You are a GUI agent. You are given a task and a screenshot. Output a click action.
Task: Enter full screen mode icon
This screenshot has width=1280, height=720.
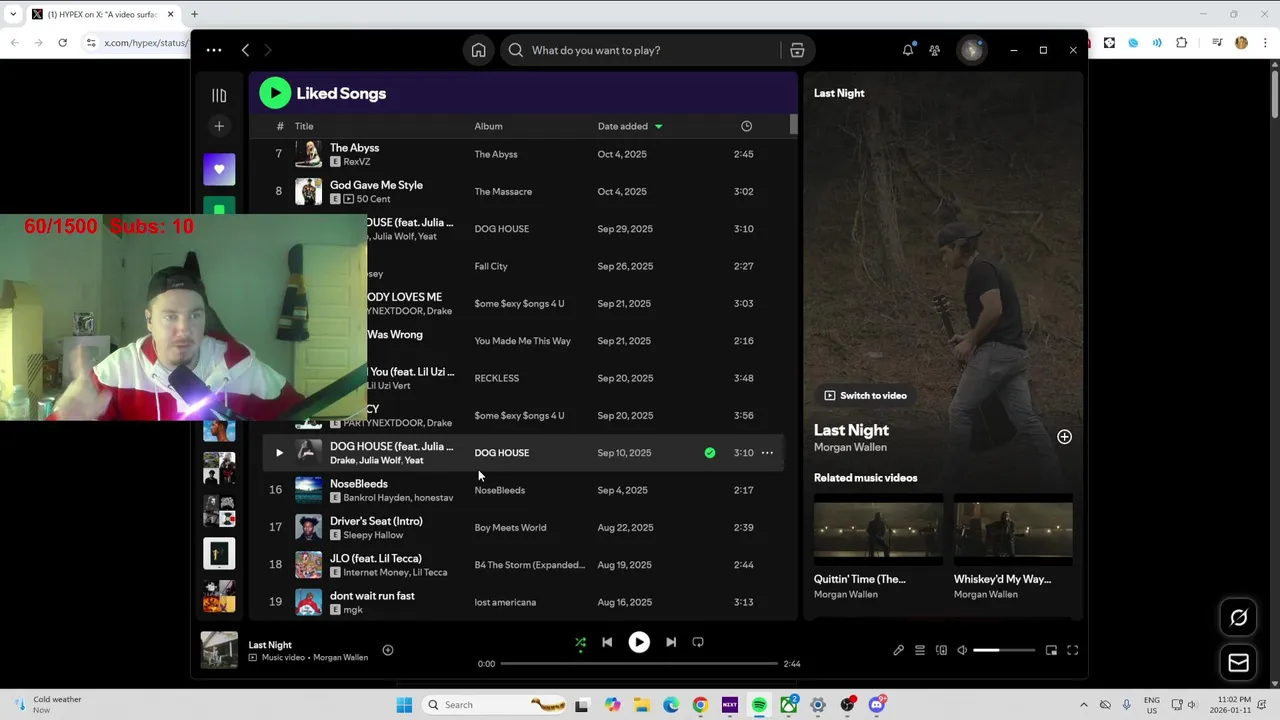[1072, 650]
